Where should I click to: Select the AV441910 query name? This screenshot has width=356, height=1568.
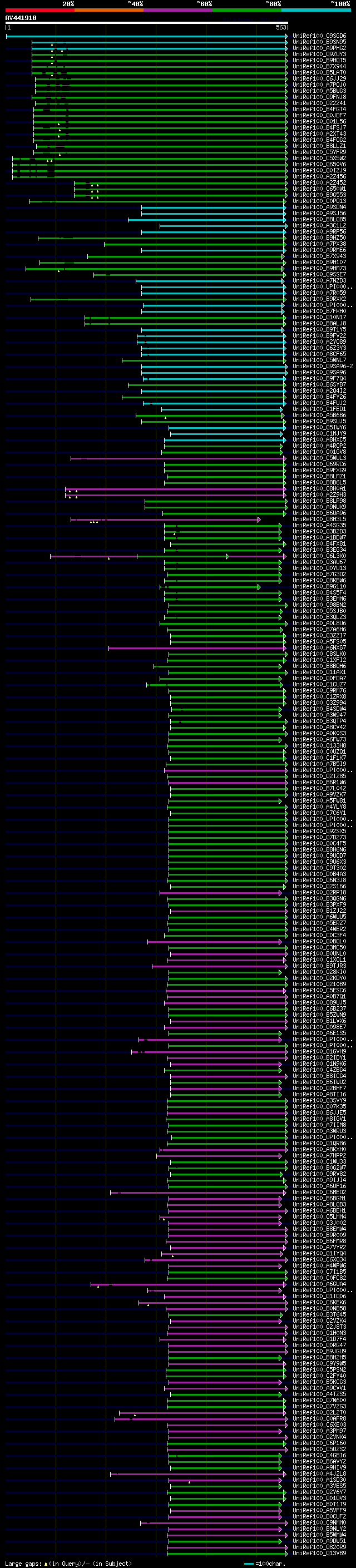click(21, 18)
